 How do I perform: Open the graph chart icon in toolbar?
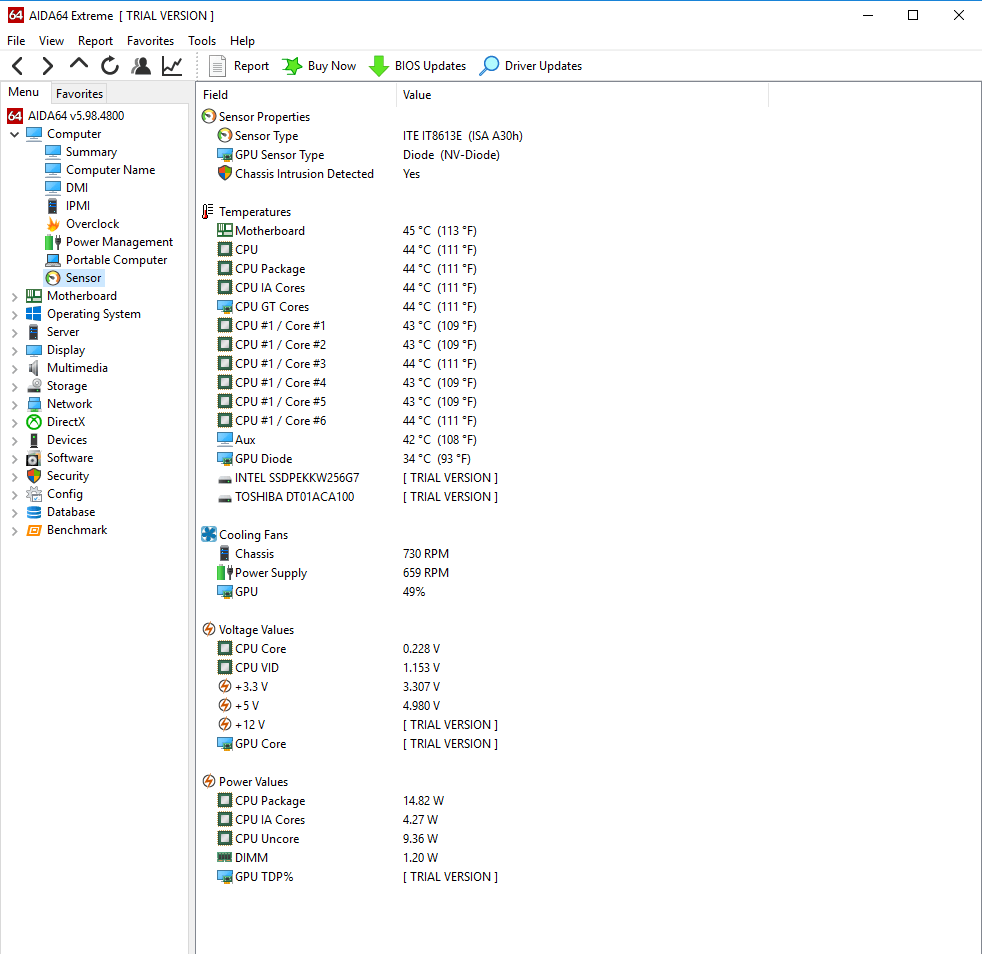pyautogui.click(x=172, y=66)
